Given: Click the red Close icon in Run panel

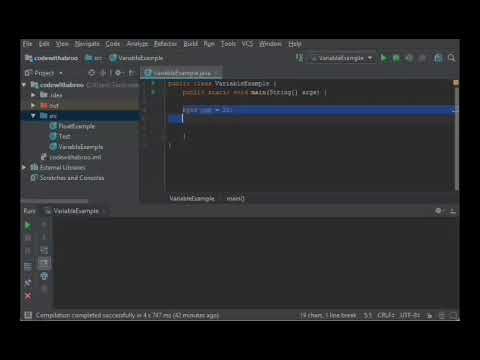Looking at the screenshot, I should click(28, 296).
